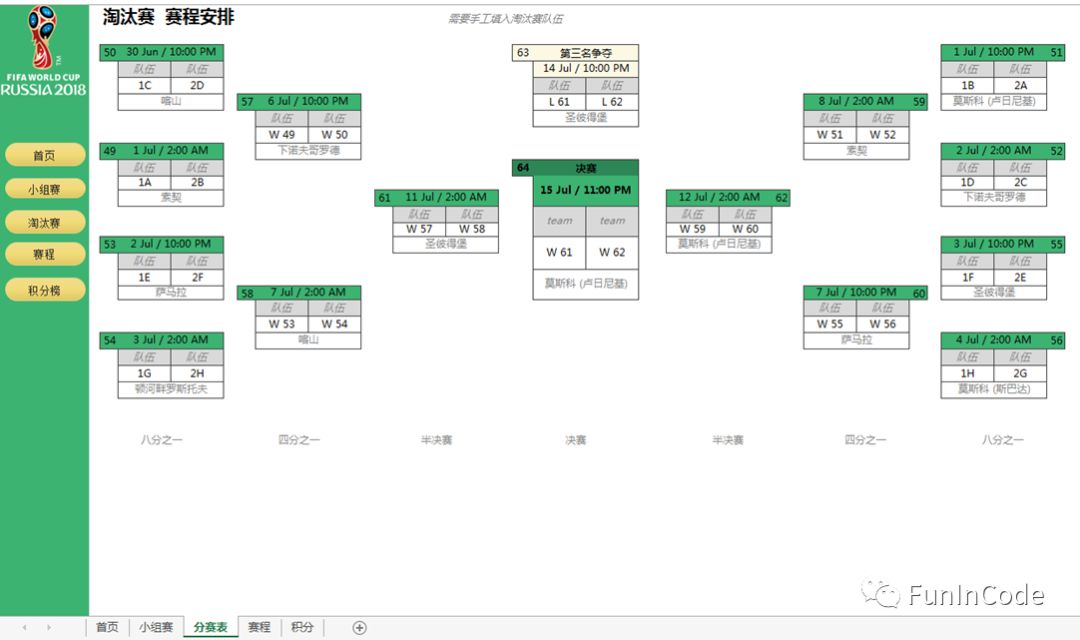The image size is (1080, 640).
Task: Select the 分赛表 sheet tab
Action: coord(211,627)
